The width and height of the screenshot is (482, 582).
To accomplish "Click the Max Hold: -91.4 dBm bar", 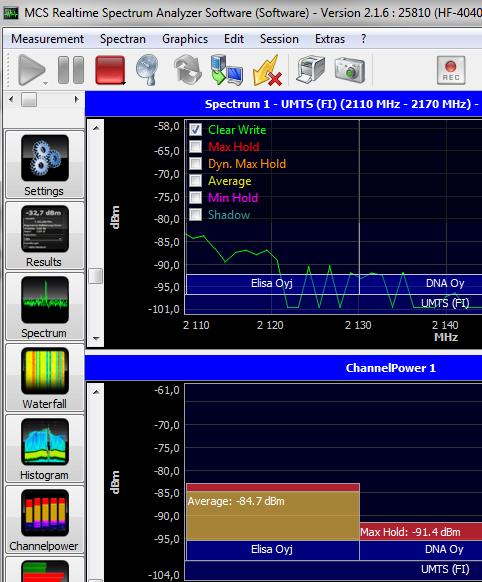I will [421, 532].
